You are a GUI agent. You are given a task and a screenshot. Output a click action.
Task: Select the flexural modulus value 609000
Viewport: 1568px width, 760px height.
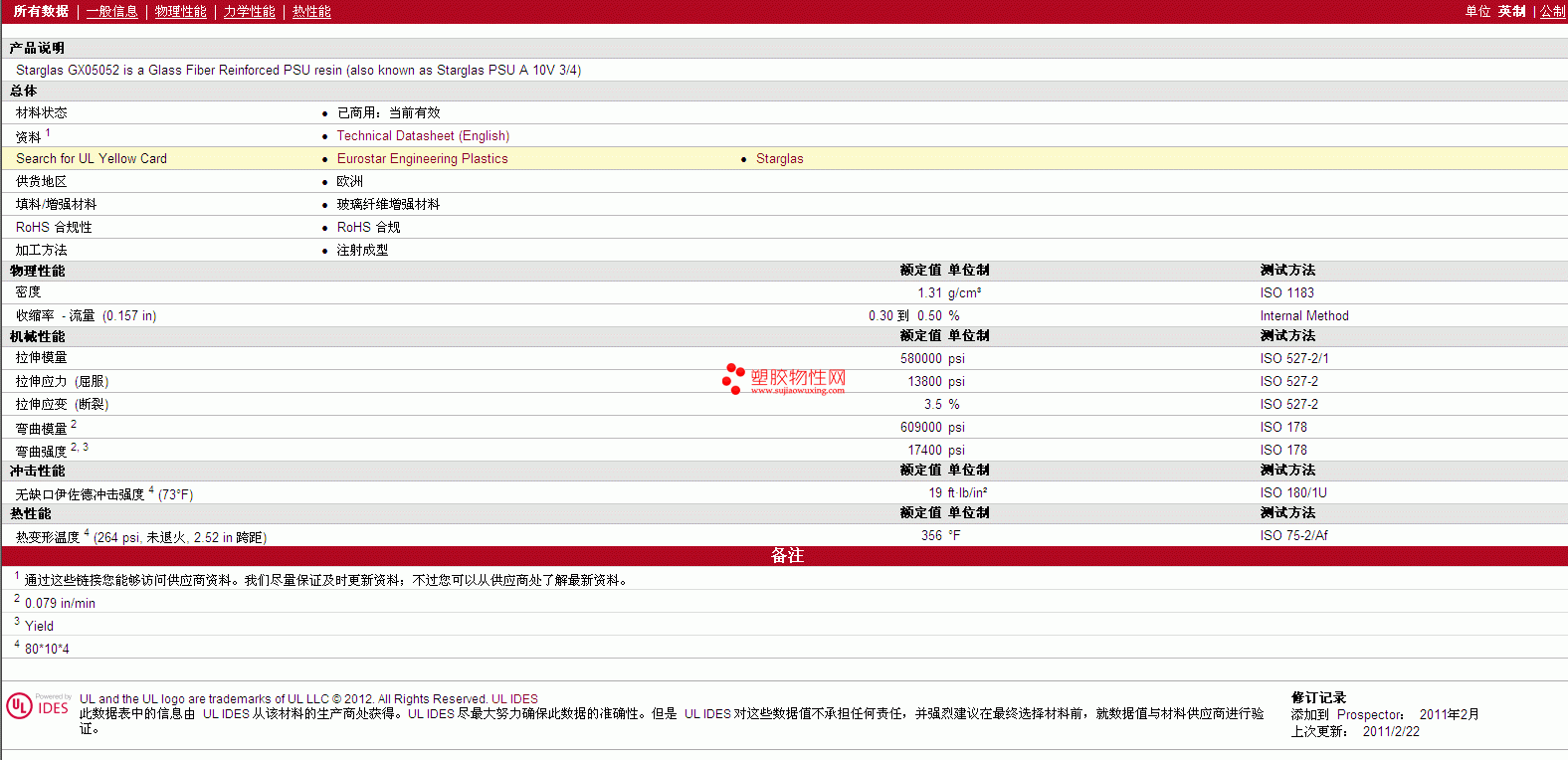pos(920,428)
